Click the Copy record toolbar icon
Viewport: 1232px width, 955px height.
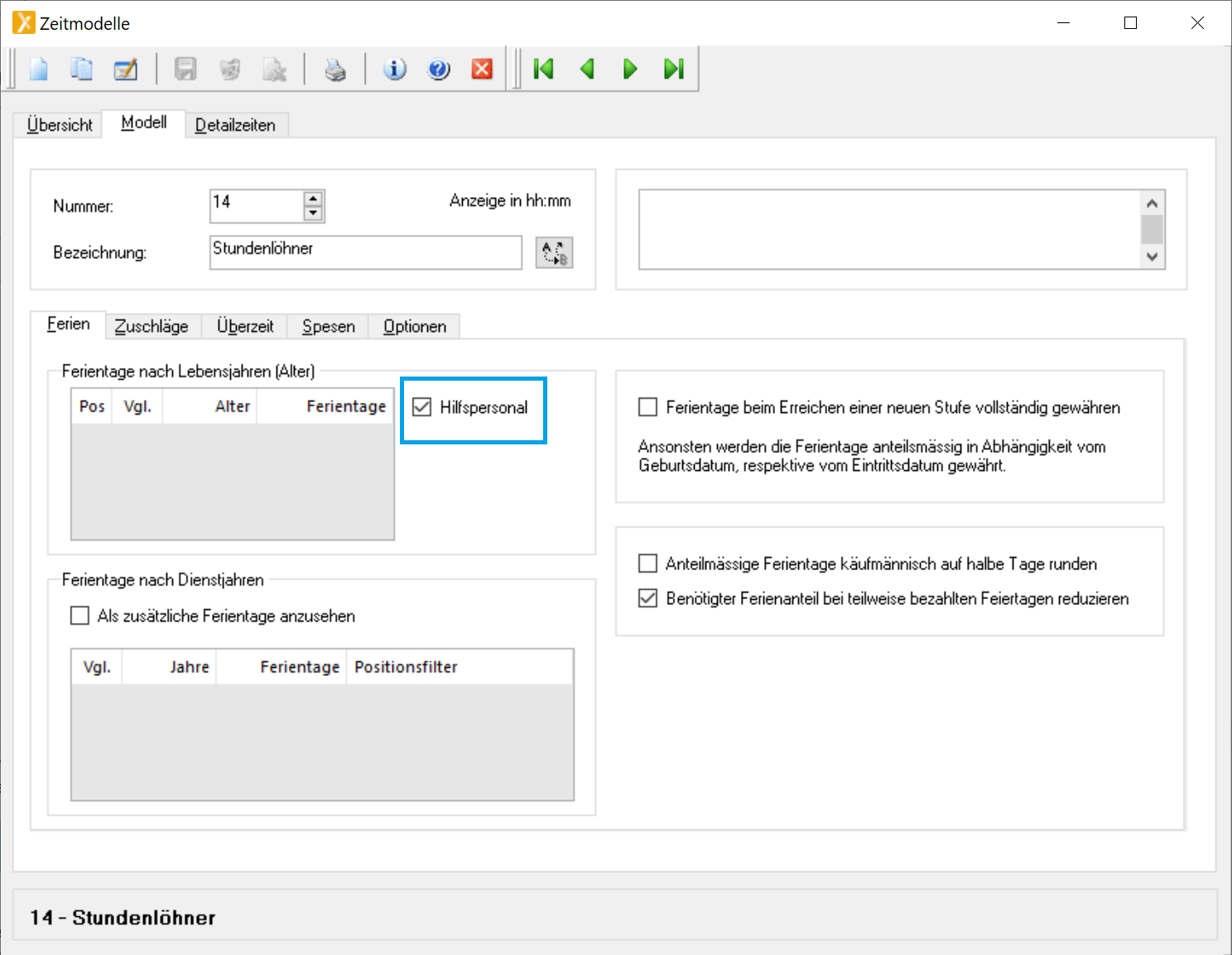coord(81,70)
